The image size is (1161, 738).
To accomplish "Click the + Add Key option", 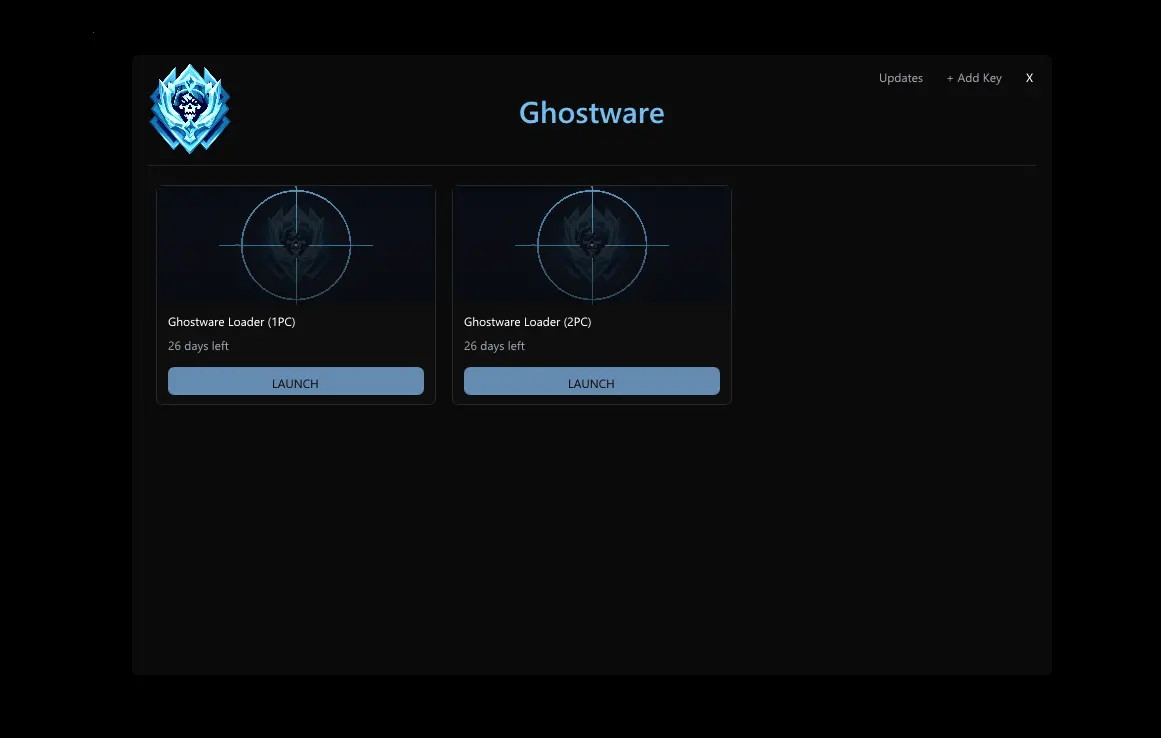I will point(974,78).
